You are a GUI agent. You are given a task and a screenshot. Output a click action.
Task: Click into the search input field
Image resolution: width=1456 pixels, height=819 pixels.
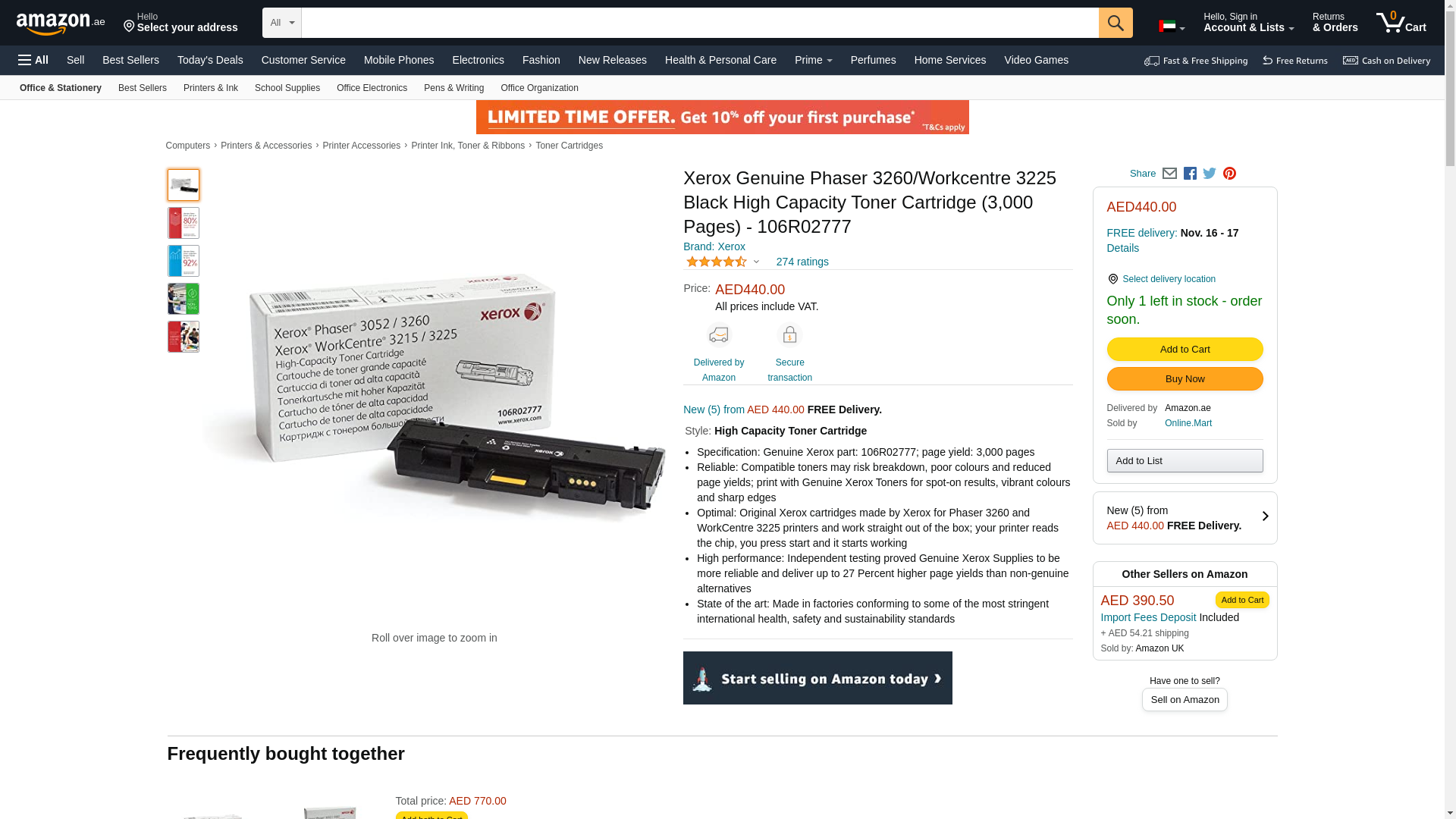click(700, 23)
